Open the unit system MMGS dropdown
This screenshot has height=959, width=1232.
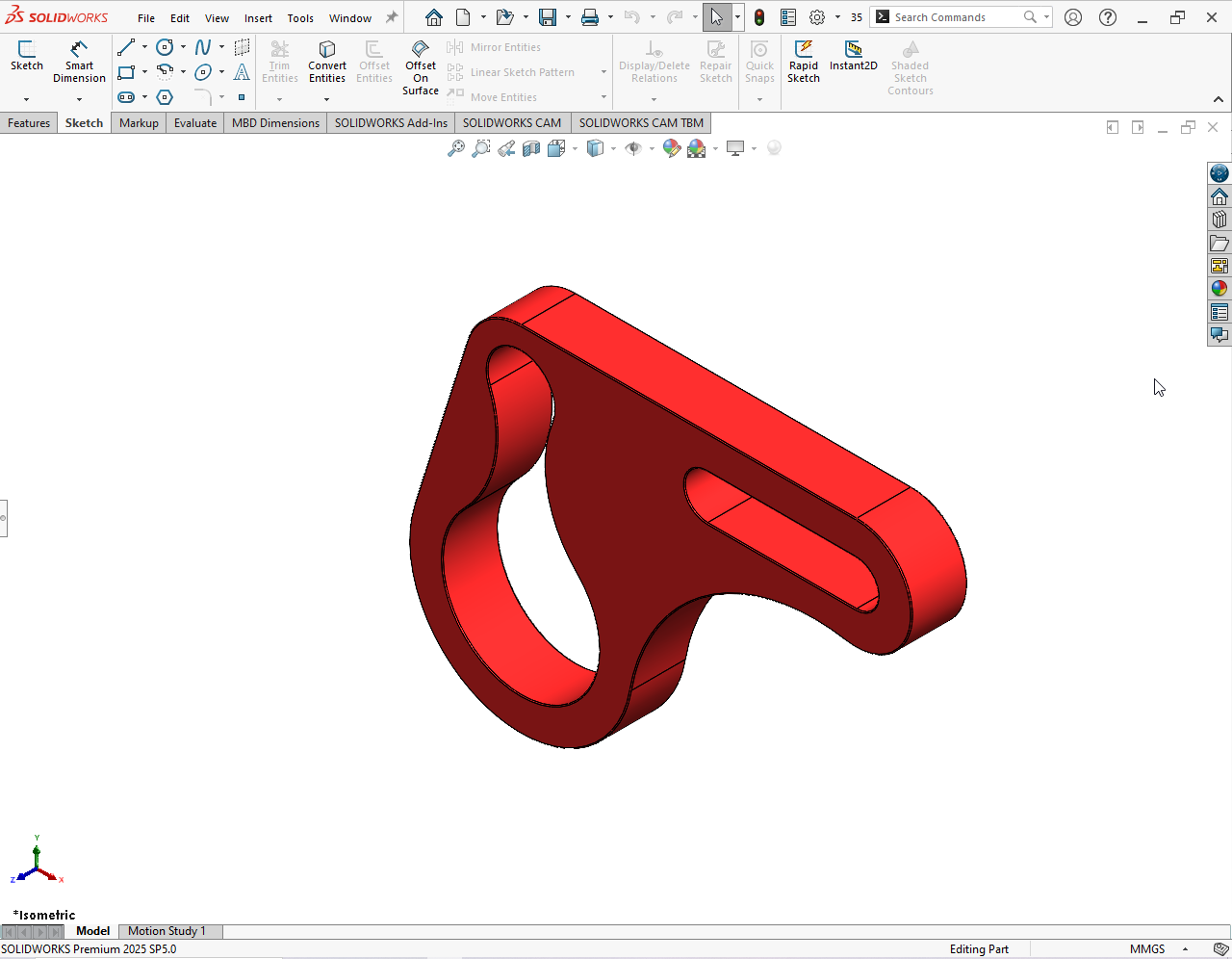coord(1185,949)
